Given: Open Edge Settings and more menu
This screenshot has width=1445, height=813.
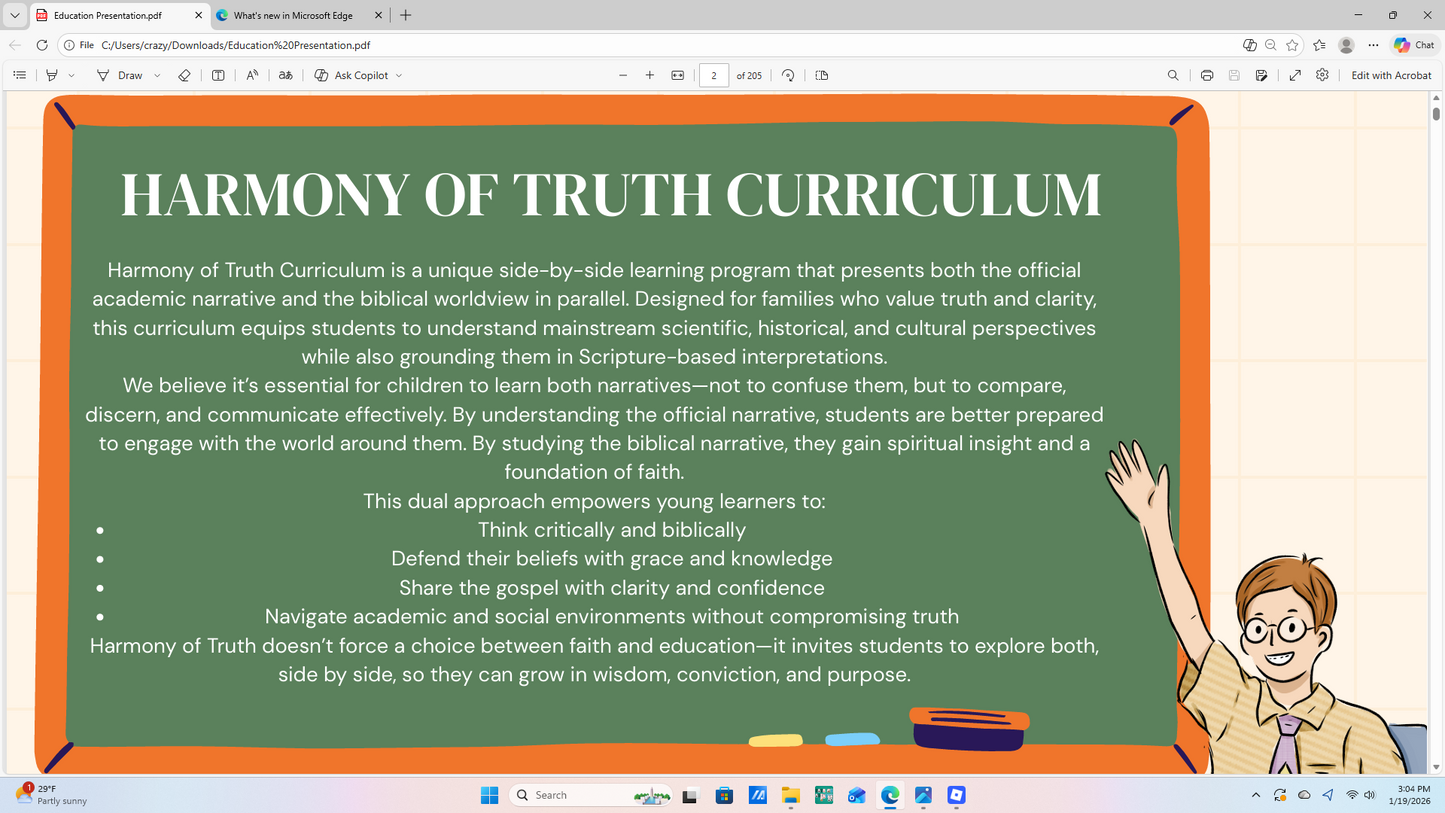Looking at the screenshot, I should pos(1373,45).
